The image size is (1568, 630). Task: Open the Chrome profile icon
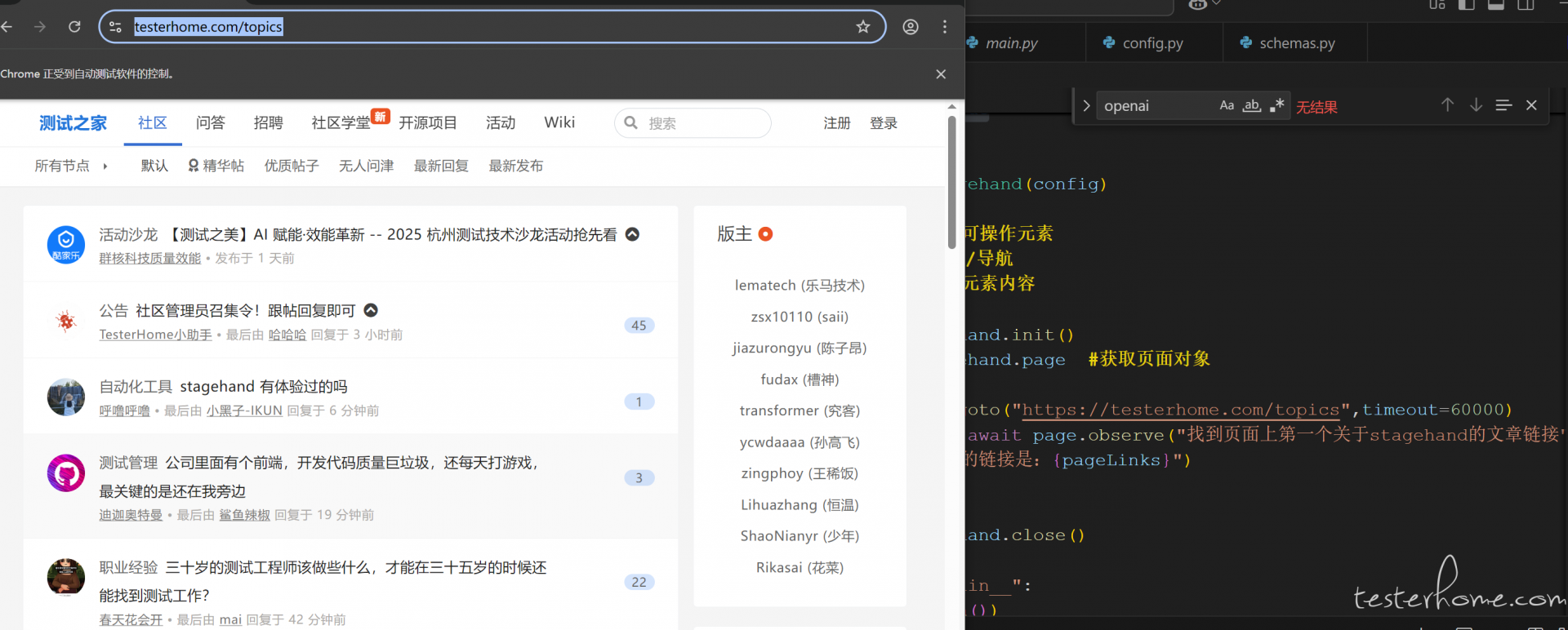click(x=911, y=27)
